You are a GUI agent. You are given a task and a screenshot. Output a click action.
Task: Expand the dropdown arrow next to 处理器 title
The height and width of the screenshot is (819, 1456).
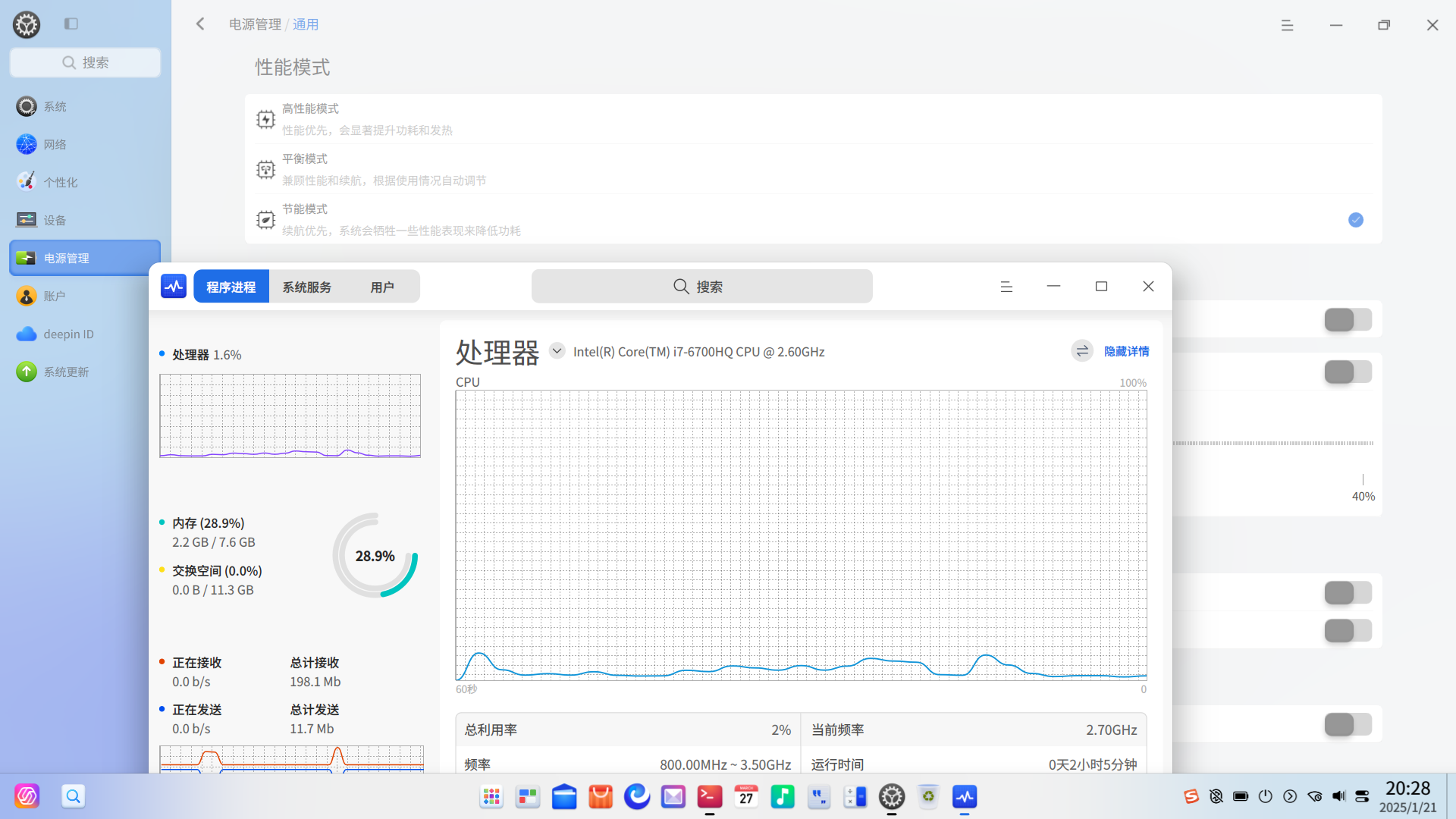pos(557,351)
